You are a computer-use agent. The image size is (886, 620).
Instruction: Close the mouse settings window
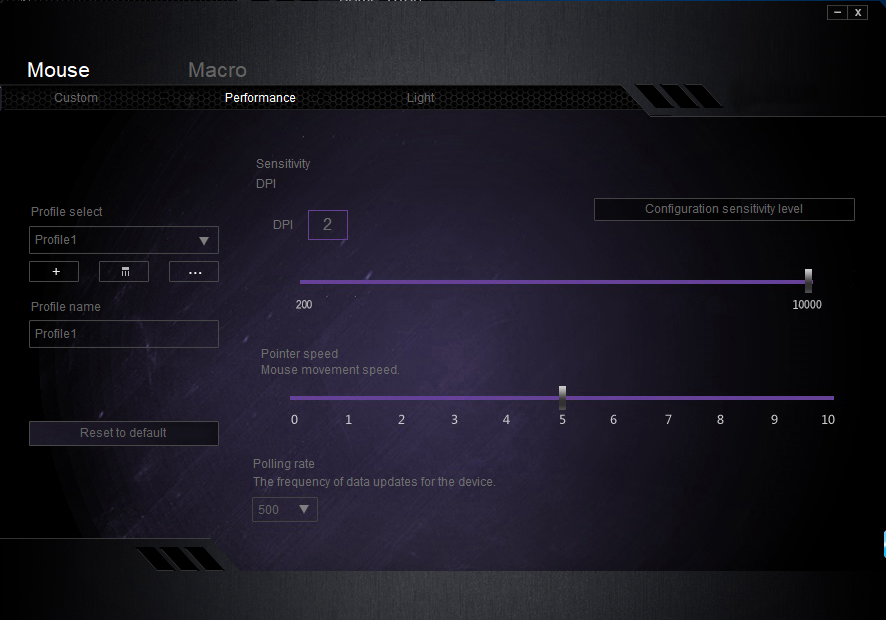pos(858,12)
